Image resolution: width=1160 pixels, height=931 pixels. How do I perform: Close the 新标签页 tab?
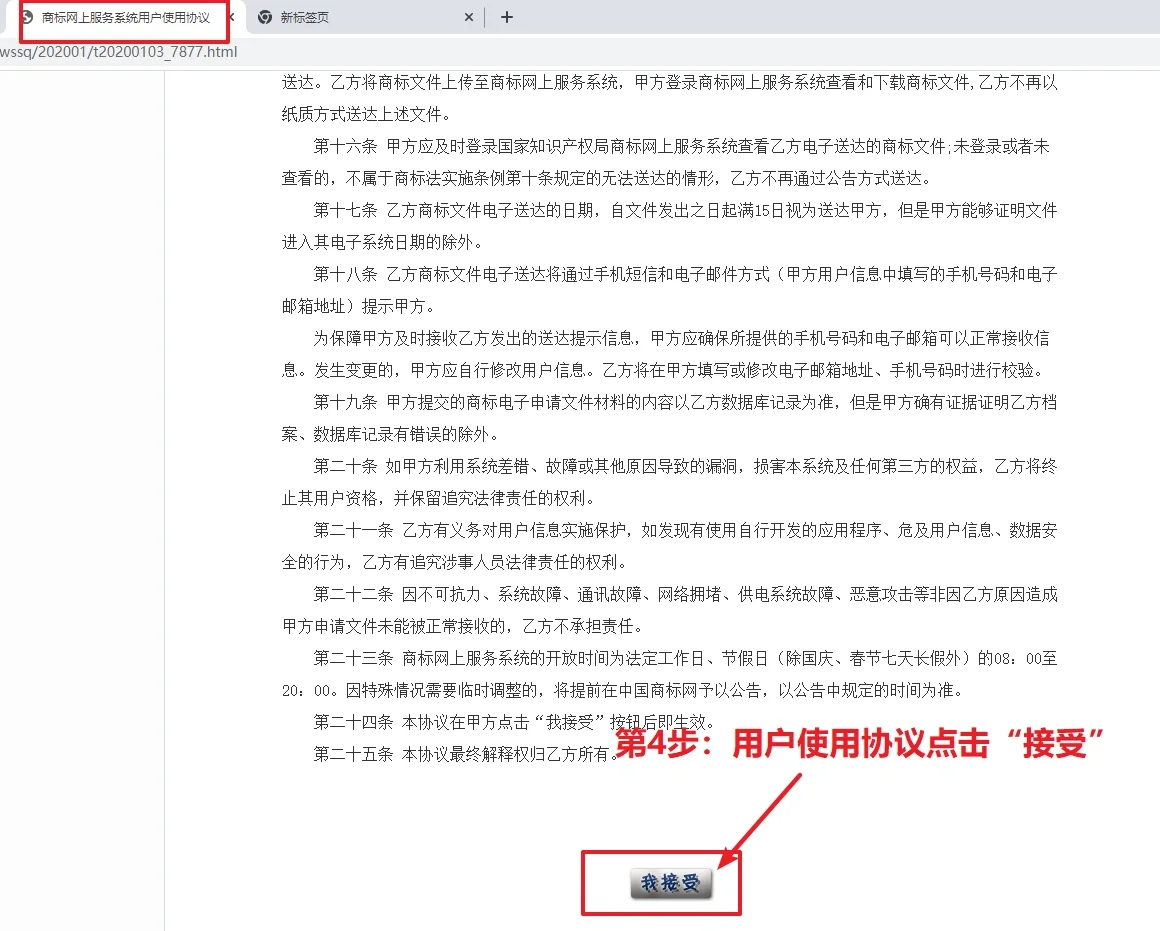pos(470,18)
